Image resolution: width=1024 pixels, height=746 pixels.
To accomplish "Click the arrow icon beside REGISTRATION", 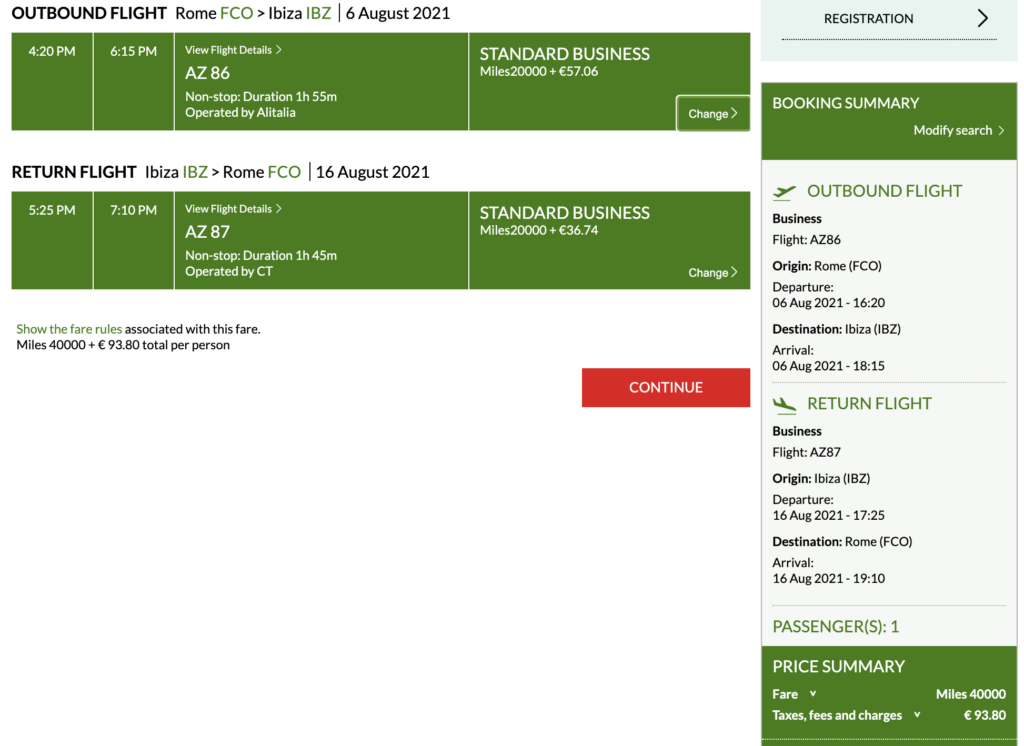I will coord(982,19).
